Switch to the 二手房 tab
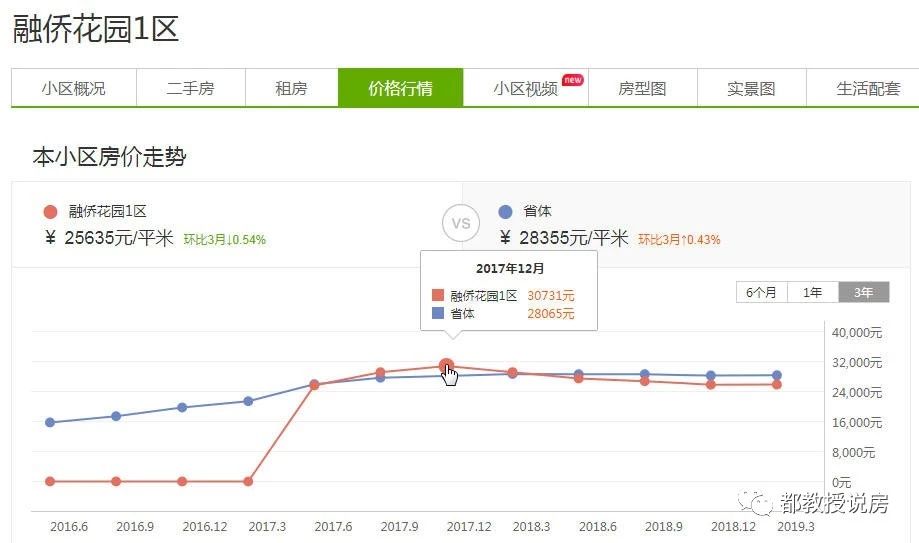 190,88
